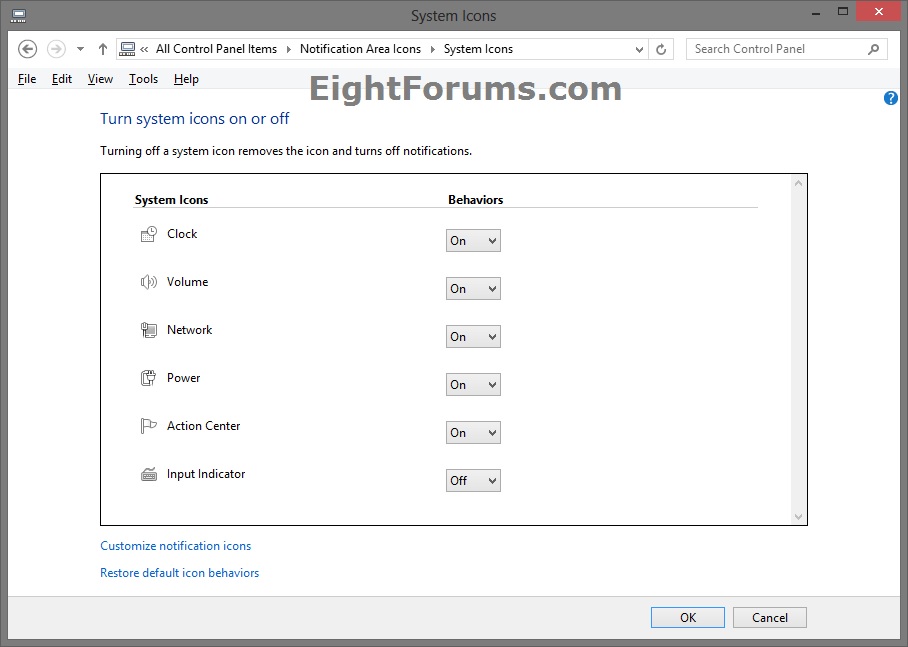
Task: Refresh the Control Panel address bar
Action: click(x=661, y=49)
